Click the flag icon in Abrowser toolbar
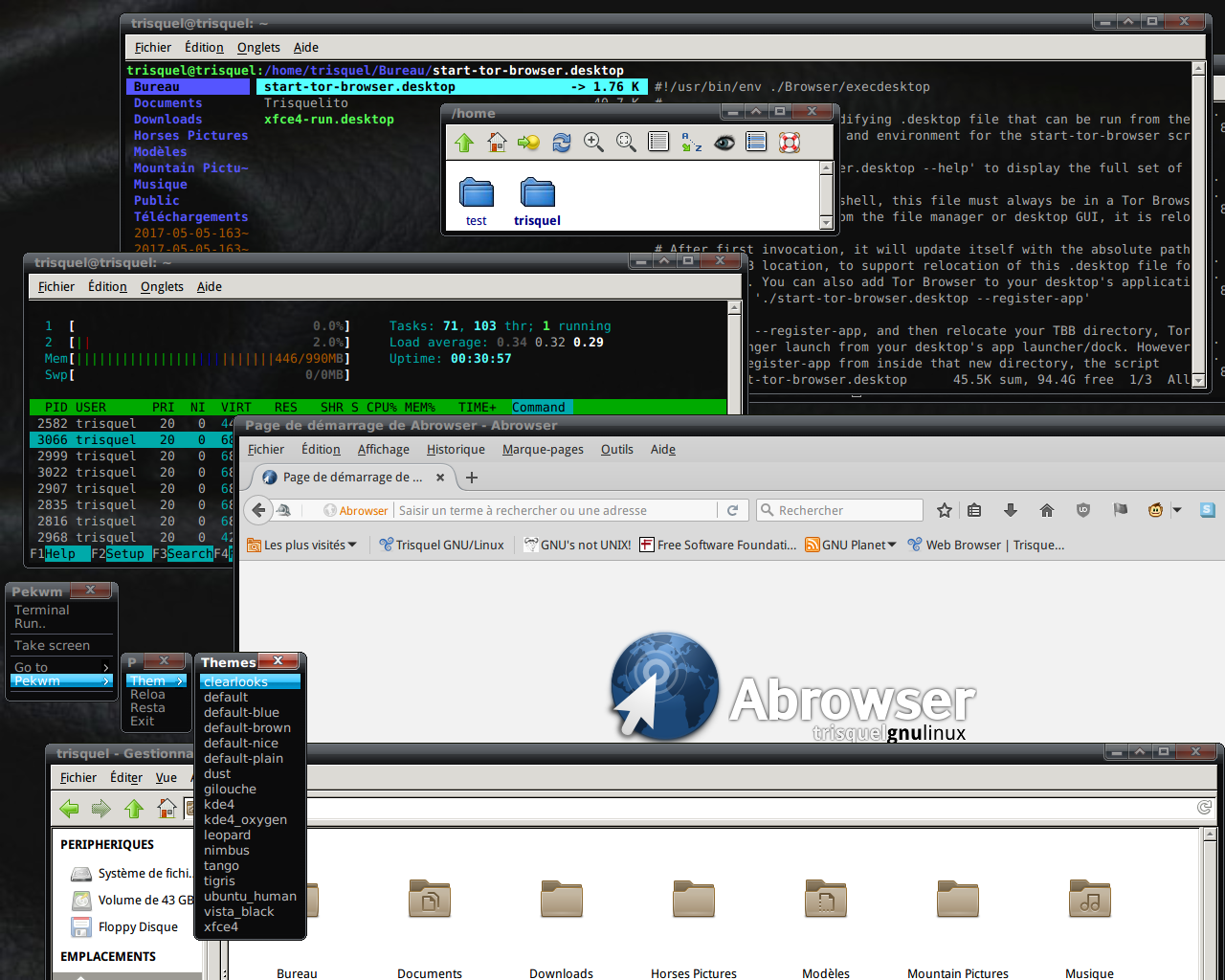Screen dimensions: 1225x980 coord(1120,510)
